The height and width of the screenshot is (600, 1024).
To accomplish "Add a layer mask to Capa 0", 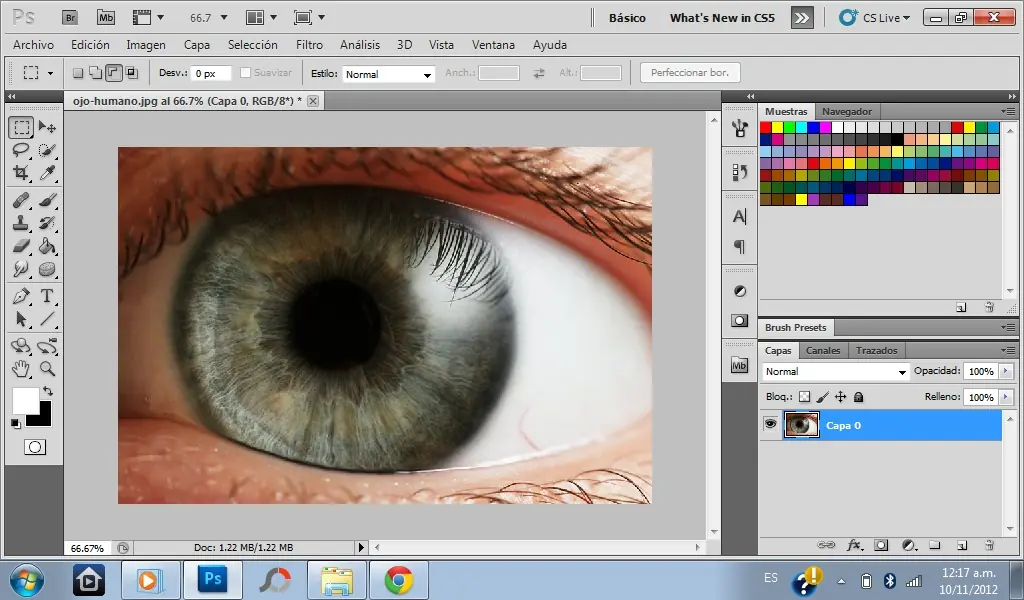I will pos(881,545).
